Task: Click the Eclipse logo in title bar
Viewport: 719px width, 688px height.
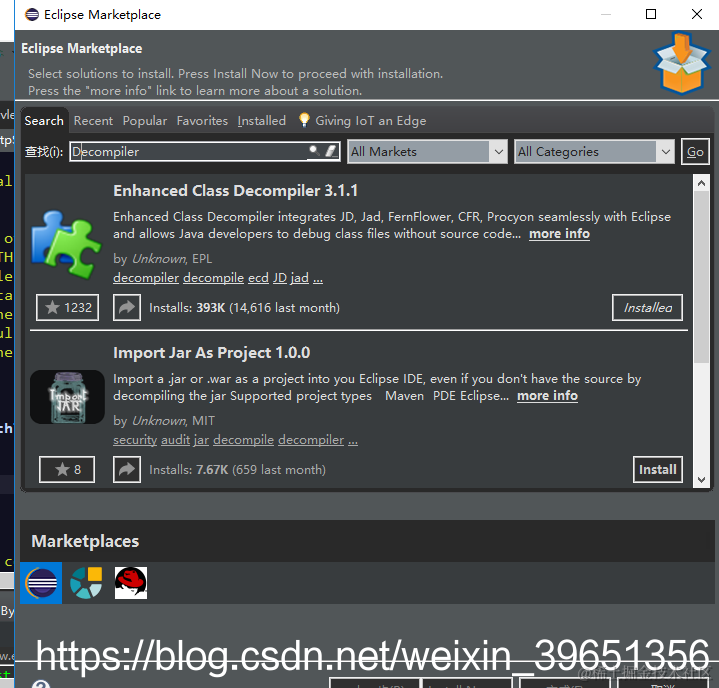Action: (32, 15)
